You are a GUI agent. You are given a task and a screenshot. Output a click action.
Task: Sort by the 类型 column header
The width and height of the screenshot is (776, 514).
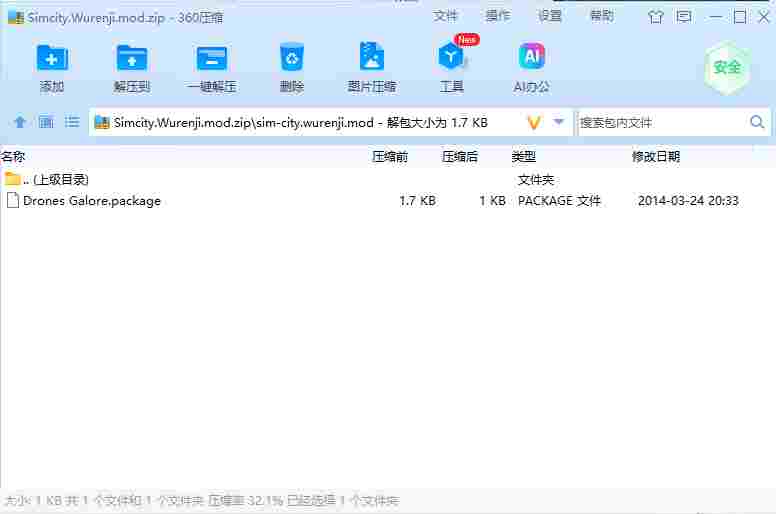524,157
